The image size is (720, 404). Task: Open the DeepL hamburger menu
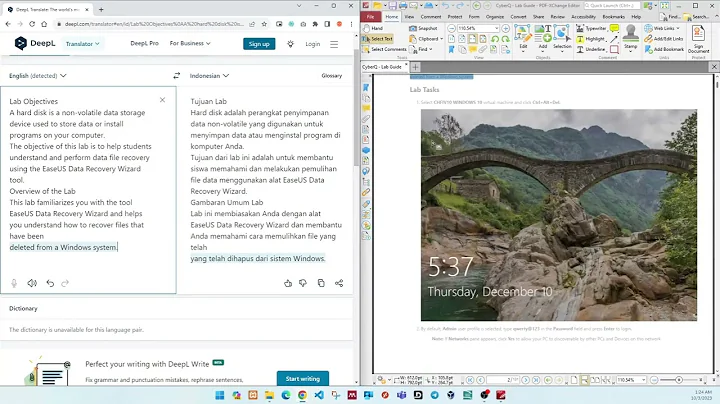click(x=334, y=44)
